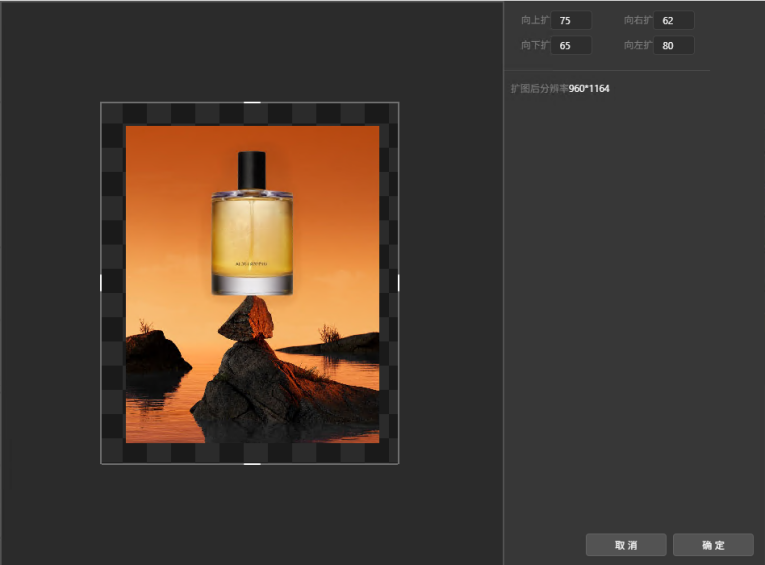
Task: Click the perfume bottle in the preview
Action: point(252,240)
